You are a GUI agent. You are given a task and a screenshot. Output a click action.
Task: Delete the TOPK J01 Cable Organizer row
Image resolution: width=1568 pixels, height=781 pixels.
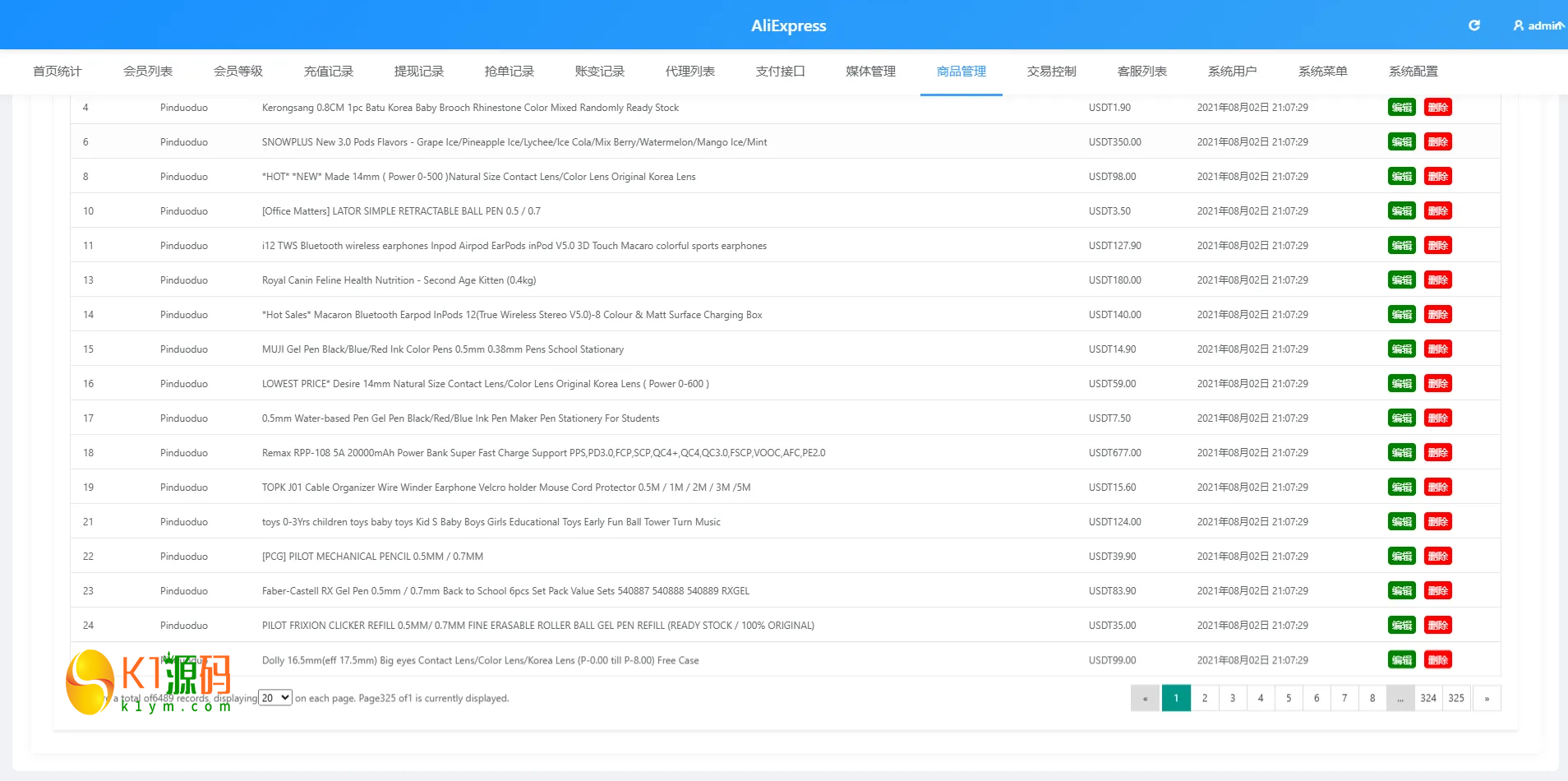[1438, 488]
